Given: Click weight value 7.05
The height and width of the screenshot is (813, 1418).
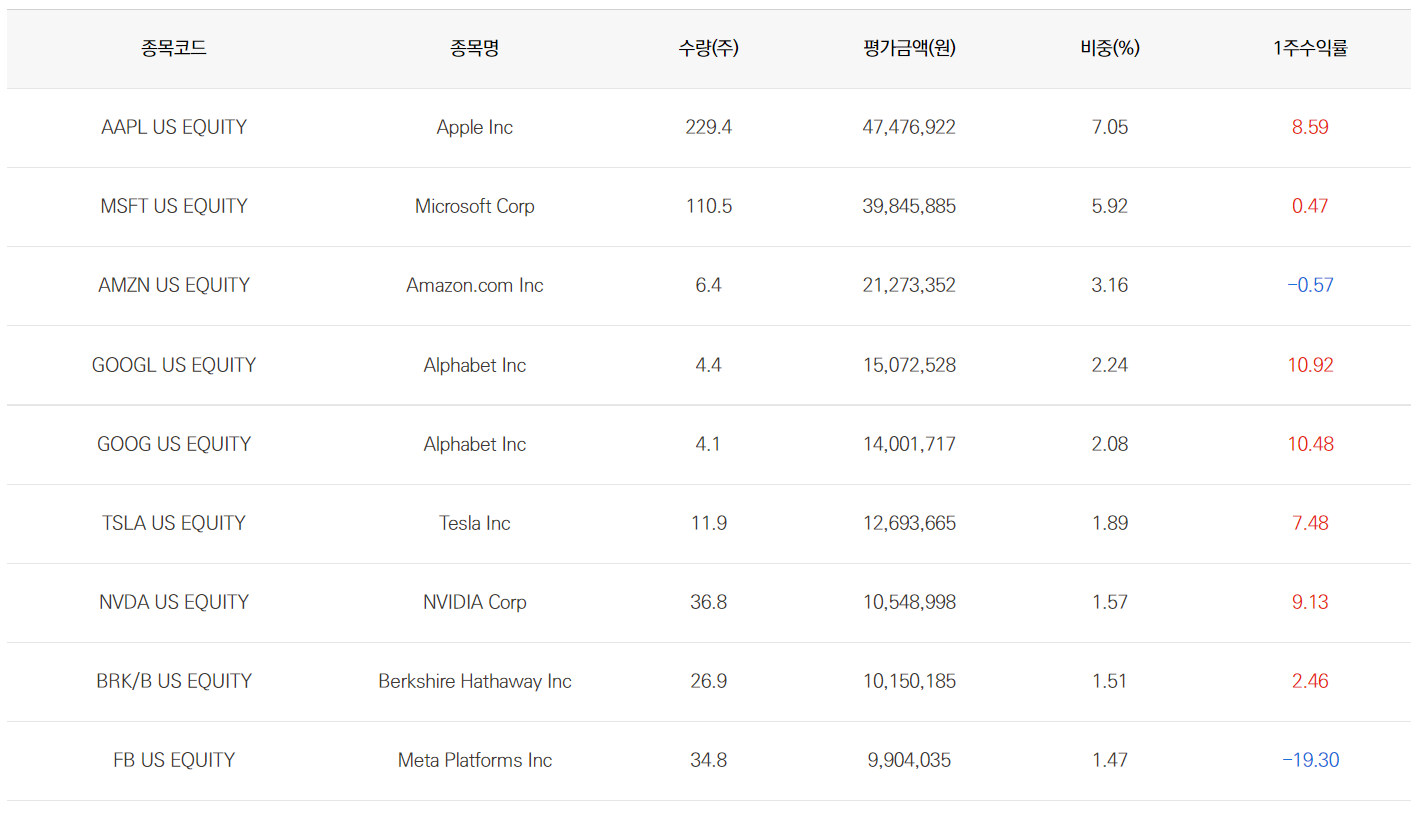Looking at the screenshot, I should pos(1110,127).
